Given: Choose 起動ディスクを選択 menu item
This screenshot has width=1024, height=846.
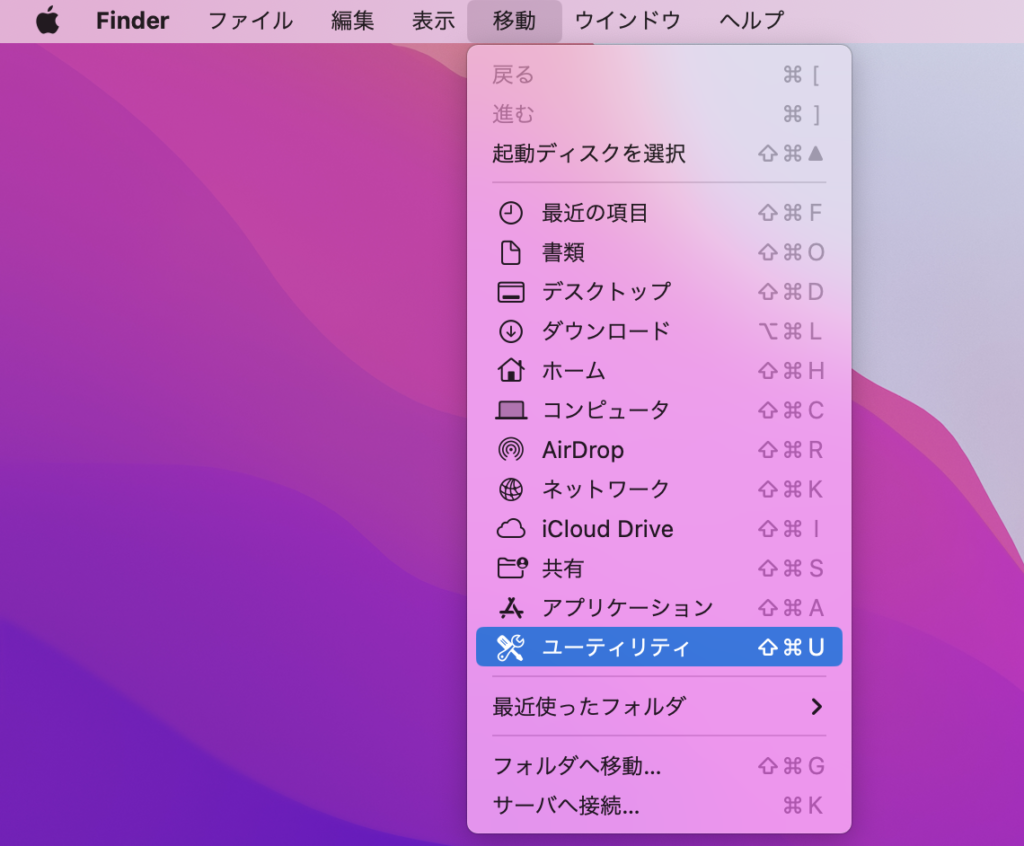Looking at the screenshot, I should tap(589, 154).
